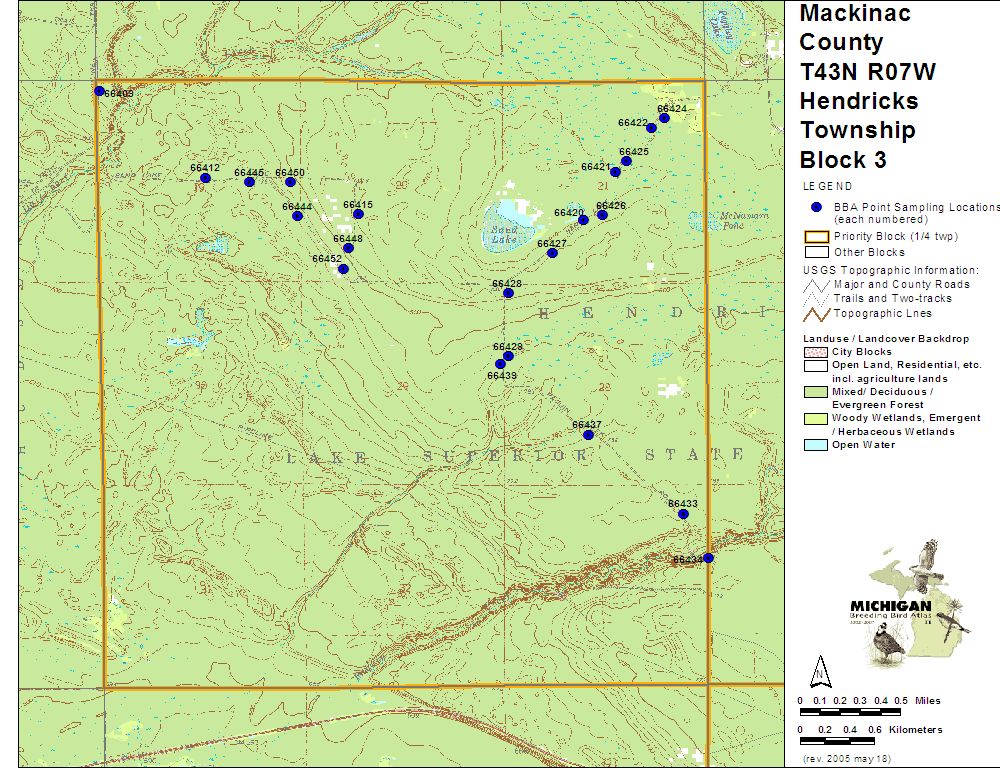Click the Topographic Lines legend symbol
This screenshot has width=1000, height=768.
pos(816,314)
